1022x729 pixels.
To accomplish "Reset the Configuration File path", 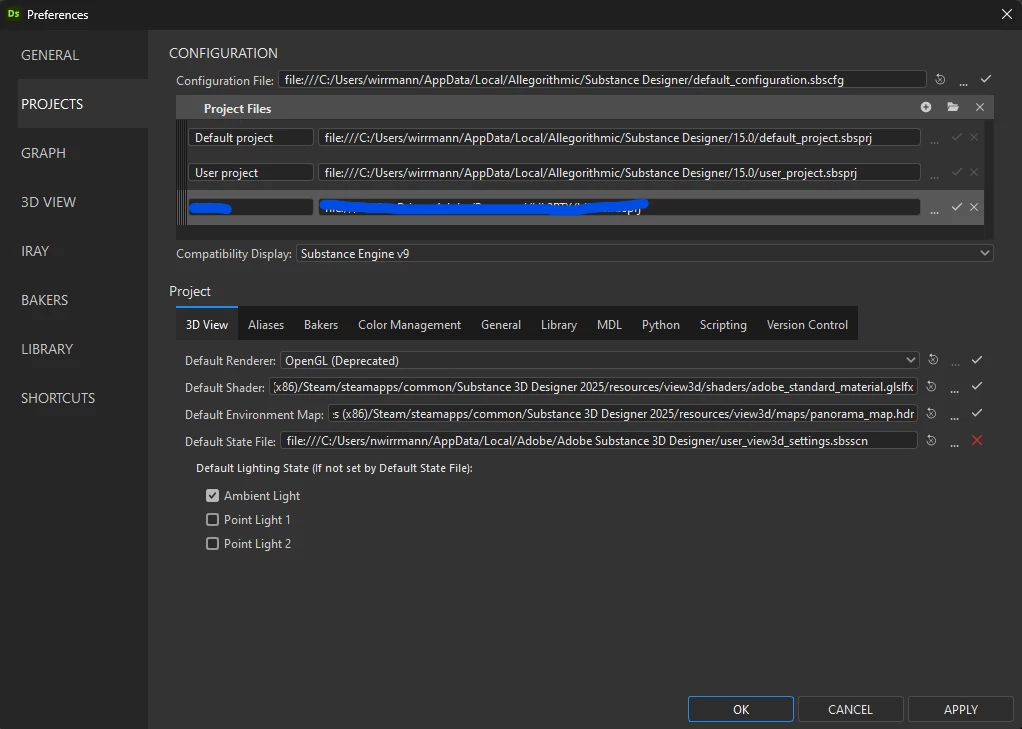I will pyautogui.click(x=940, y=80).
